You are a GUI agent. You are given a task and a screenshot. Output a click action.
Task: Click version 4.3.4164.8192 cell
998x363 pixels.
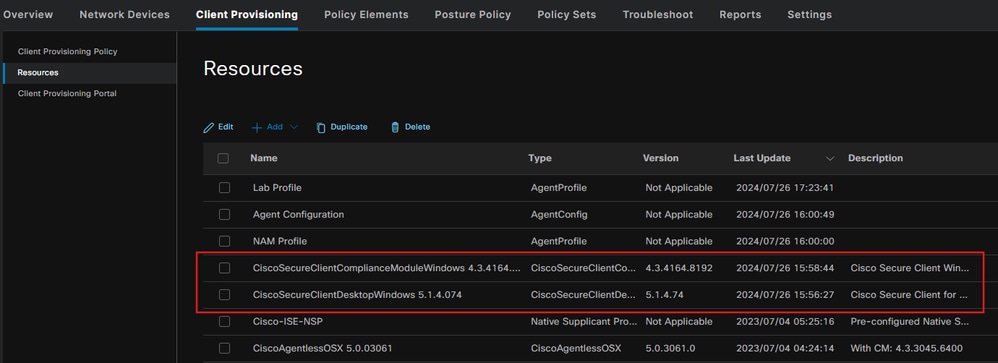coord(678,268)
